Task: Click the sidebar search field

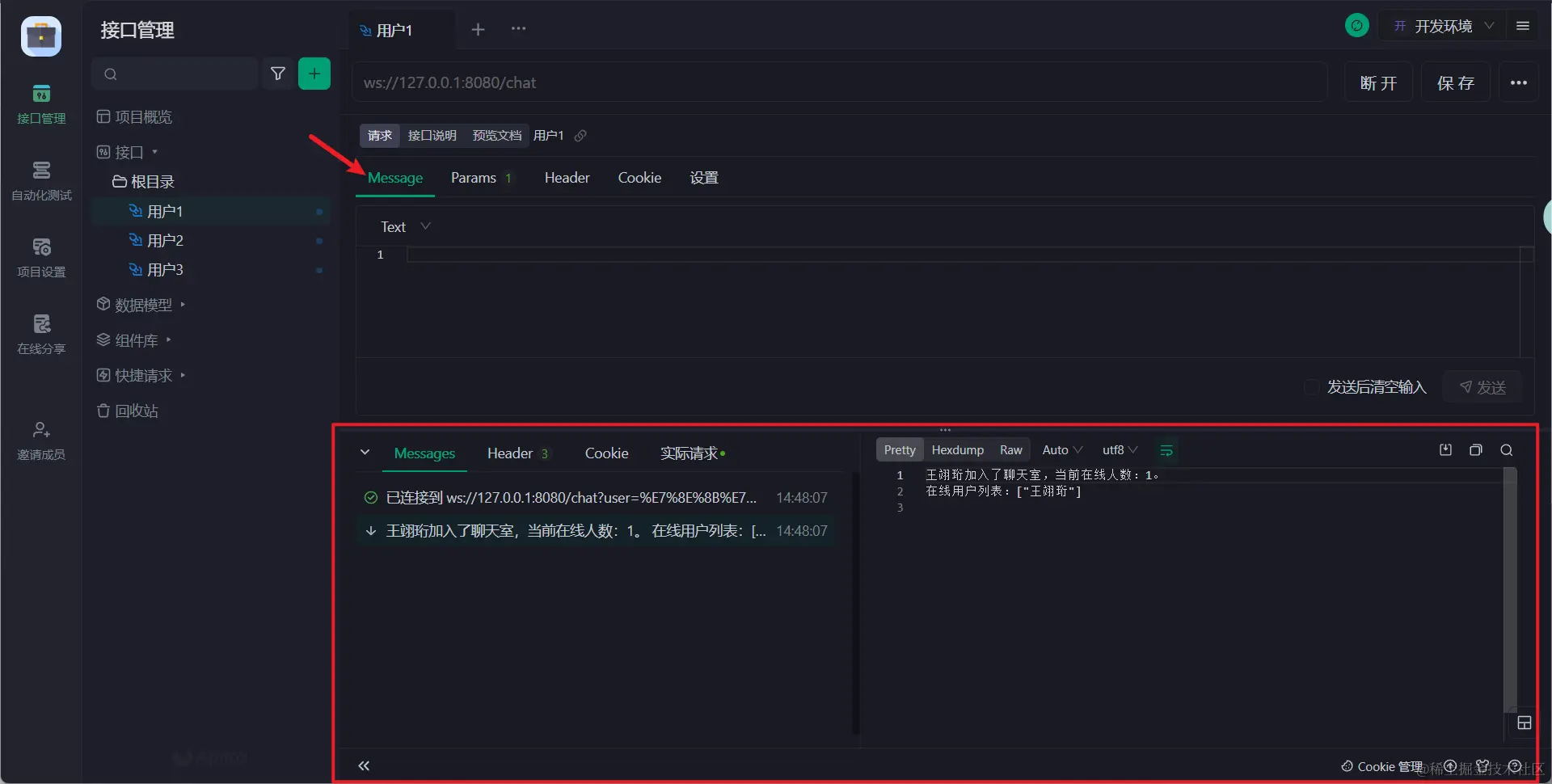Action: (175, 74)
